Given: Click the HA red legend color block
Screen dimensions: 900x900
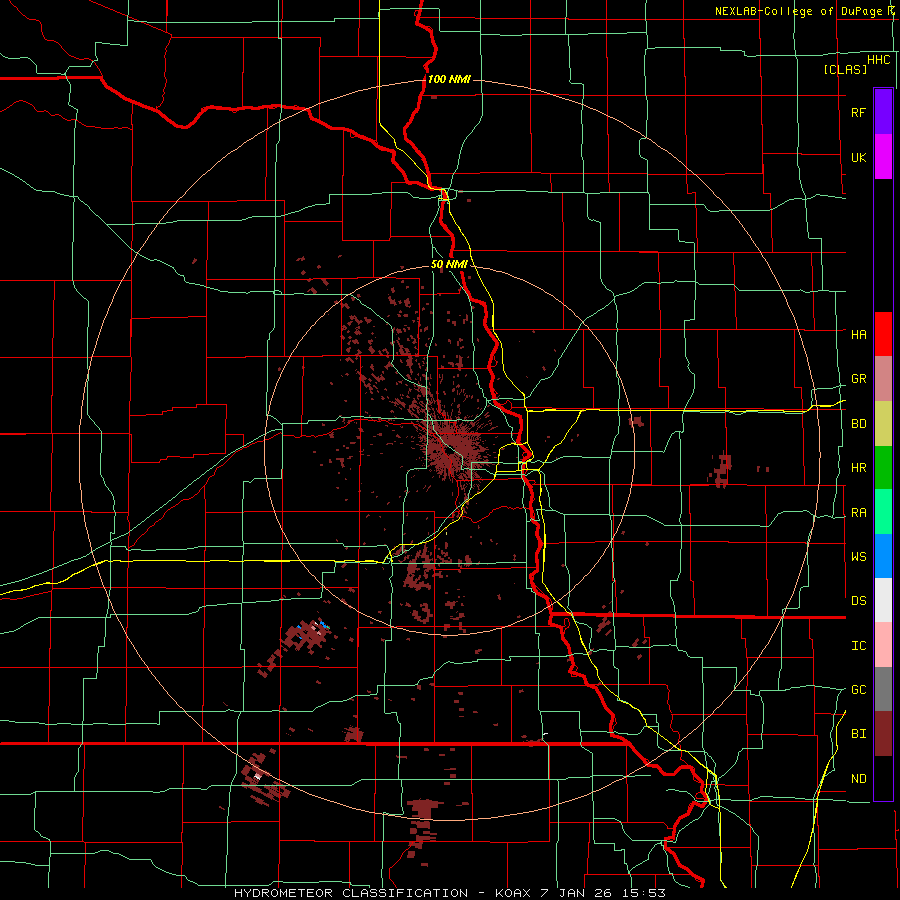Looking at the screenshot, I should (x=883, y=334).
